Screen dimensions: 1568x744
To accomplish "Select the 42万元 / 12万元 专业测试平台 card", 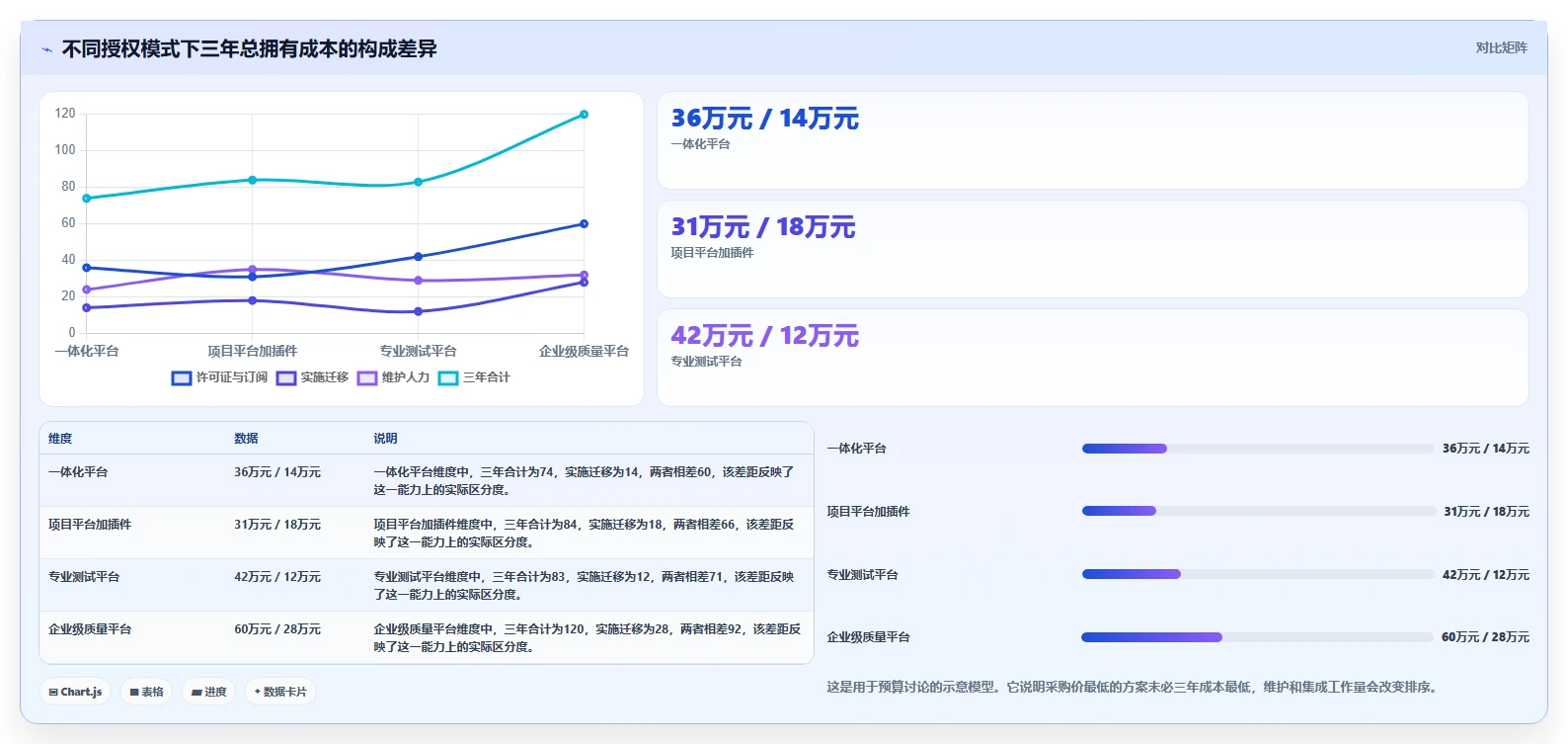I will coord(1092,358).
